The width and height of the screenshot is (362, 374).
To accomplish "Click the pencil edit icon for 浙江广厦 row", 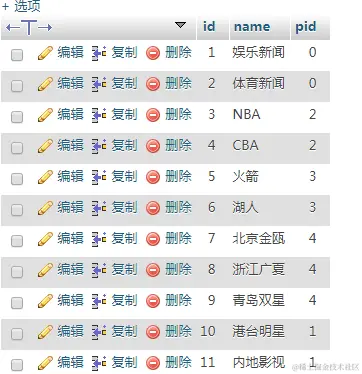I will (x=45, y=270).
